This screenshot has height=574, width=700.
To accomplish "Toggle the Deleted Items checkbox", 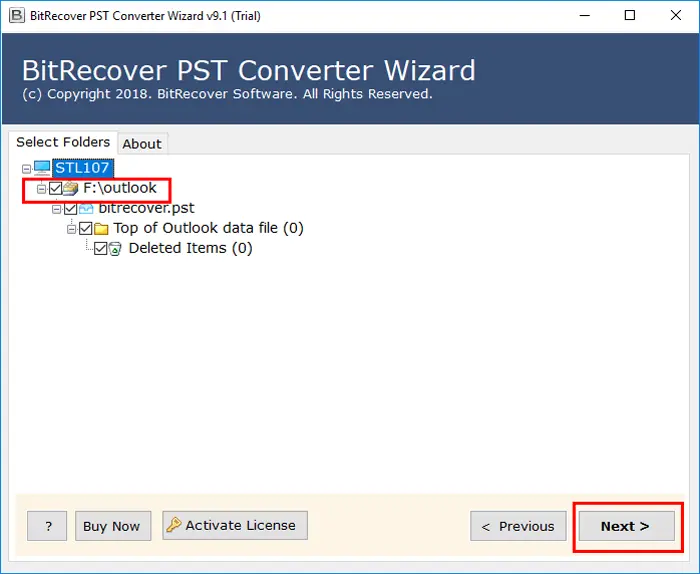I will pos(101,249).
